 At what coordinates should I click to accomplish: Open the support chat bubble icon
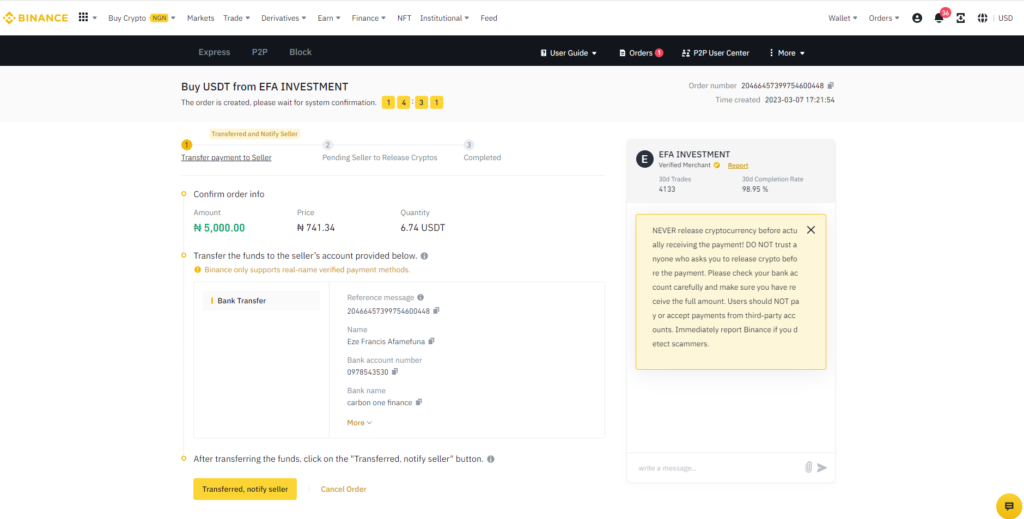click(1009, 506)
